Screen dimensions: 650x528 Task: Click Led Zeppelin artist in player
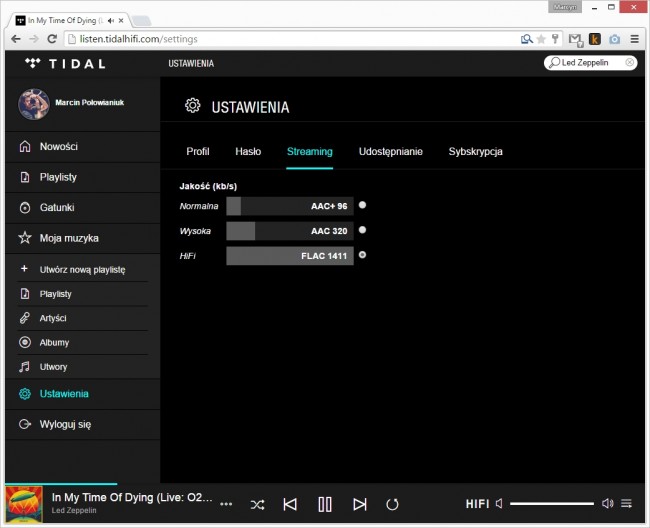click(x=74, y=511)
